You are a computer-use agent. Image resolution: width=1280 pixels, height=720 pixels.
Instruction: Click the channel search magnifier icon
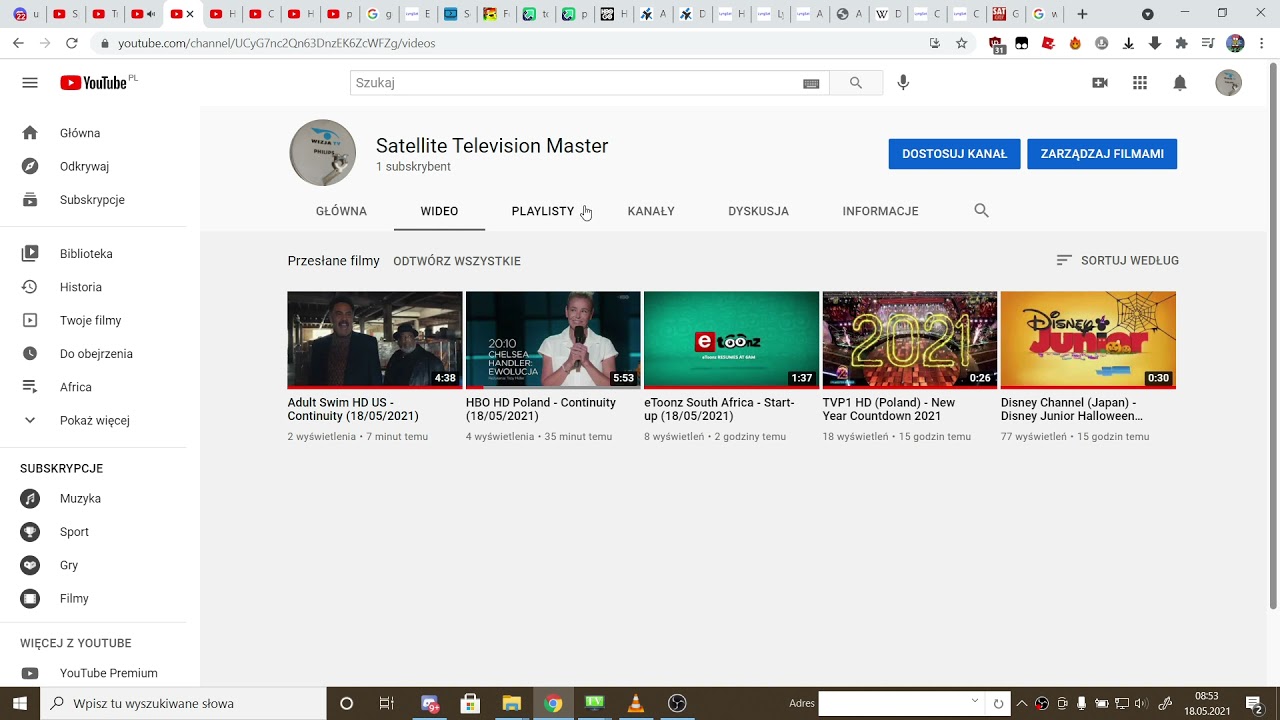point(981,211)
